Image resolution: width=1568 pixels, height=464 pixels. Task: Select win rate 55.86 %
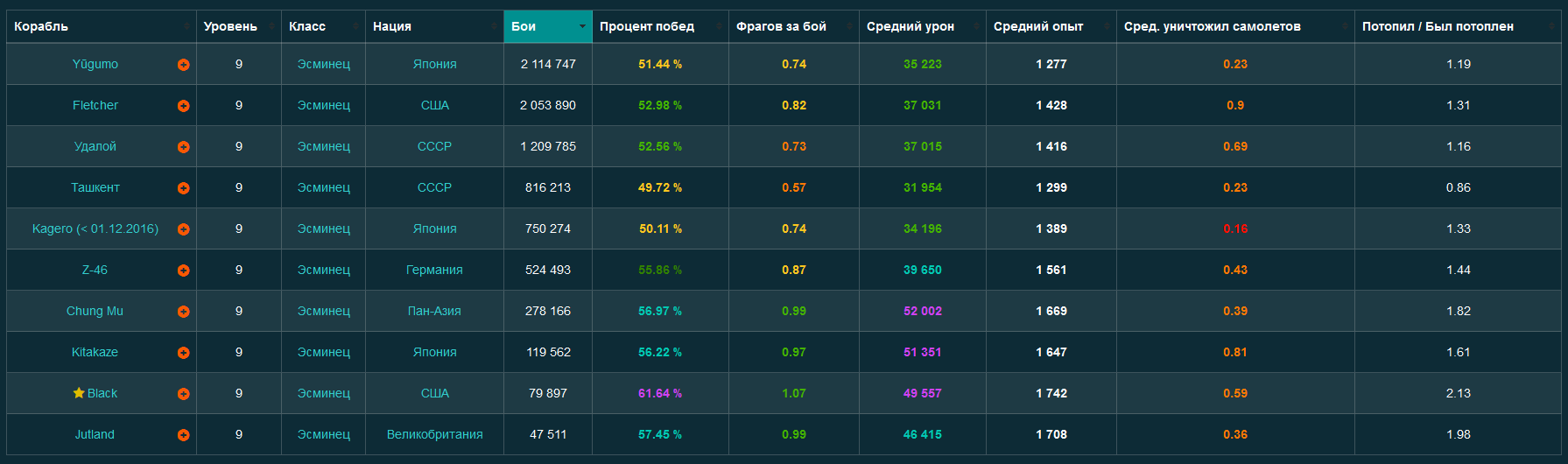pos(660,270)
